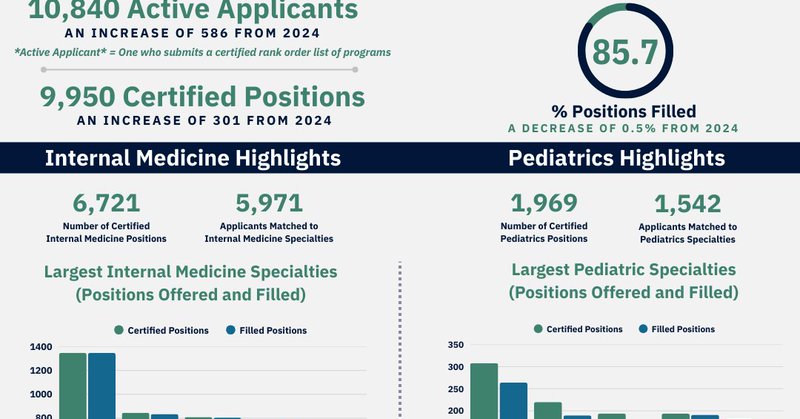Click 'Filled Positions' legend label in Pediatric chart

tap(683, 329)
